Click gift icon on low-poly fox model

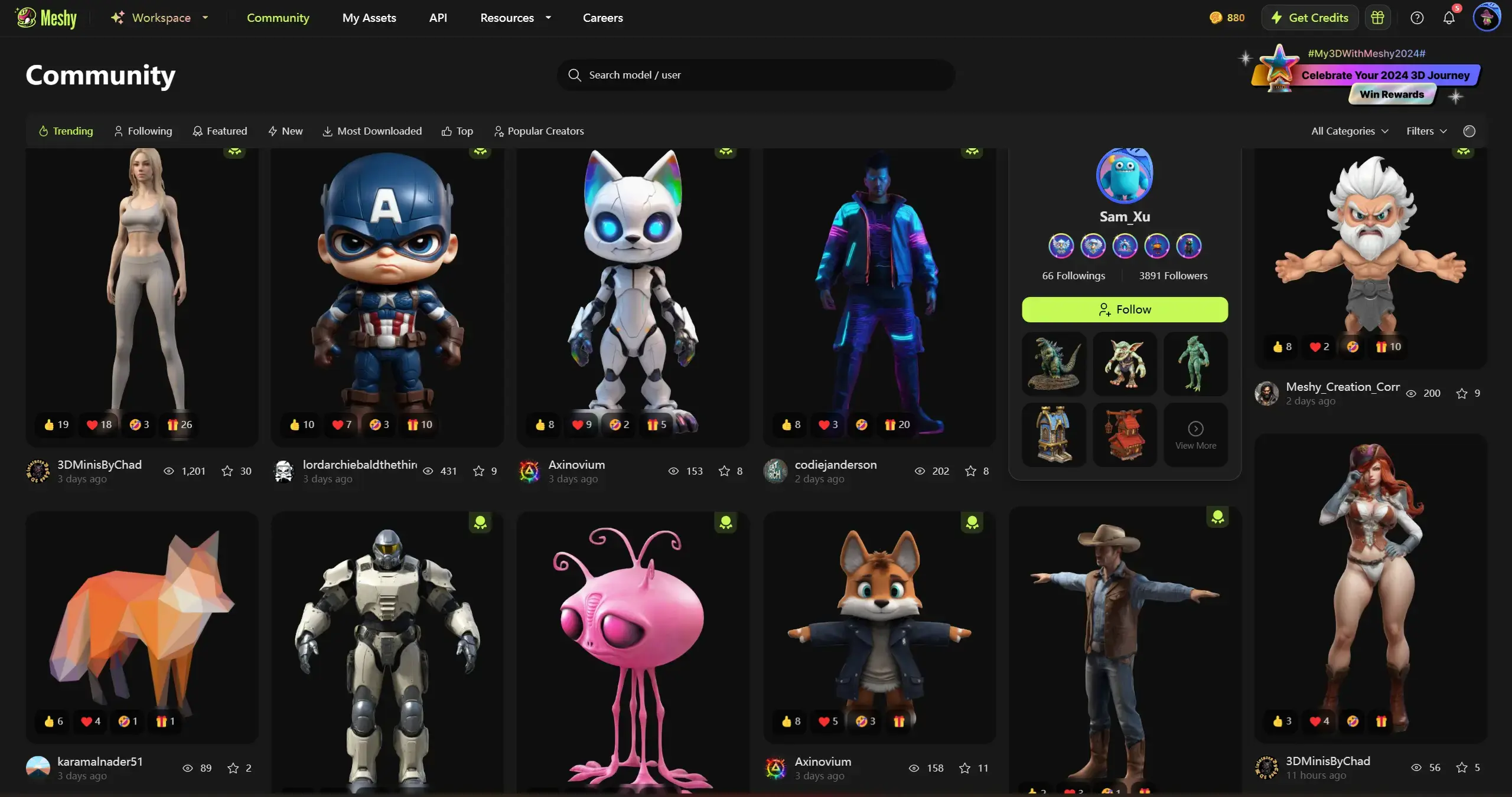point(161,721)
